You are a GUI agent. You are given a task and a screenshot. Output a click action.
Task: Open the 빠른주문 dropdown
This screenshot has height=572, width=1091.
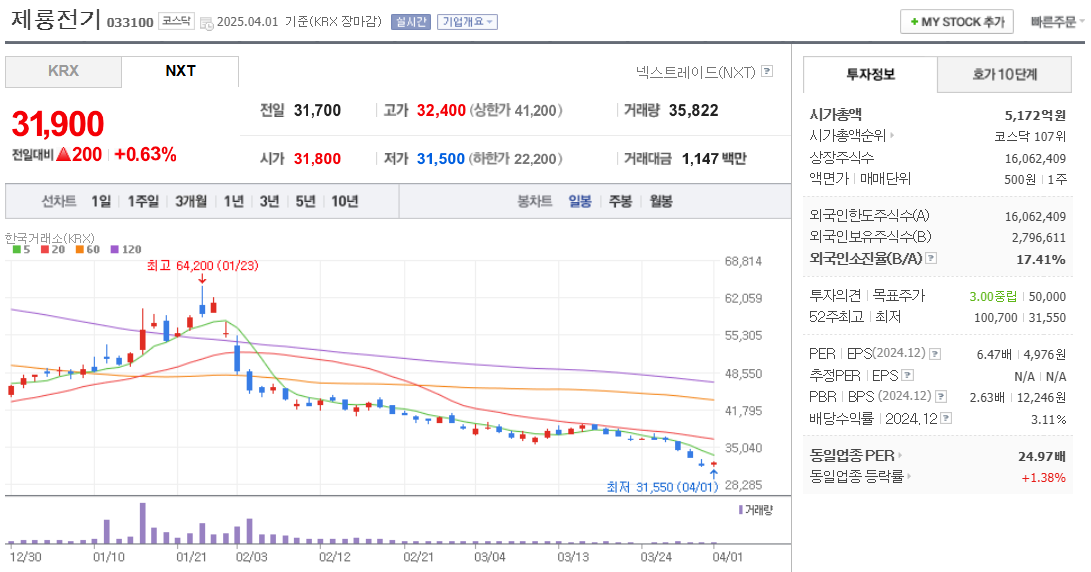[x=1057, y=22]
